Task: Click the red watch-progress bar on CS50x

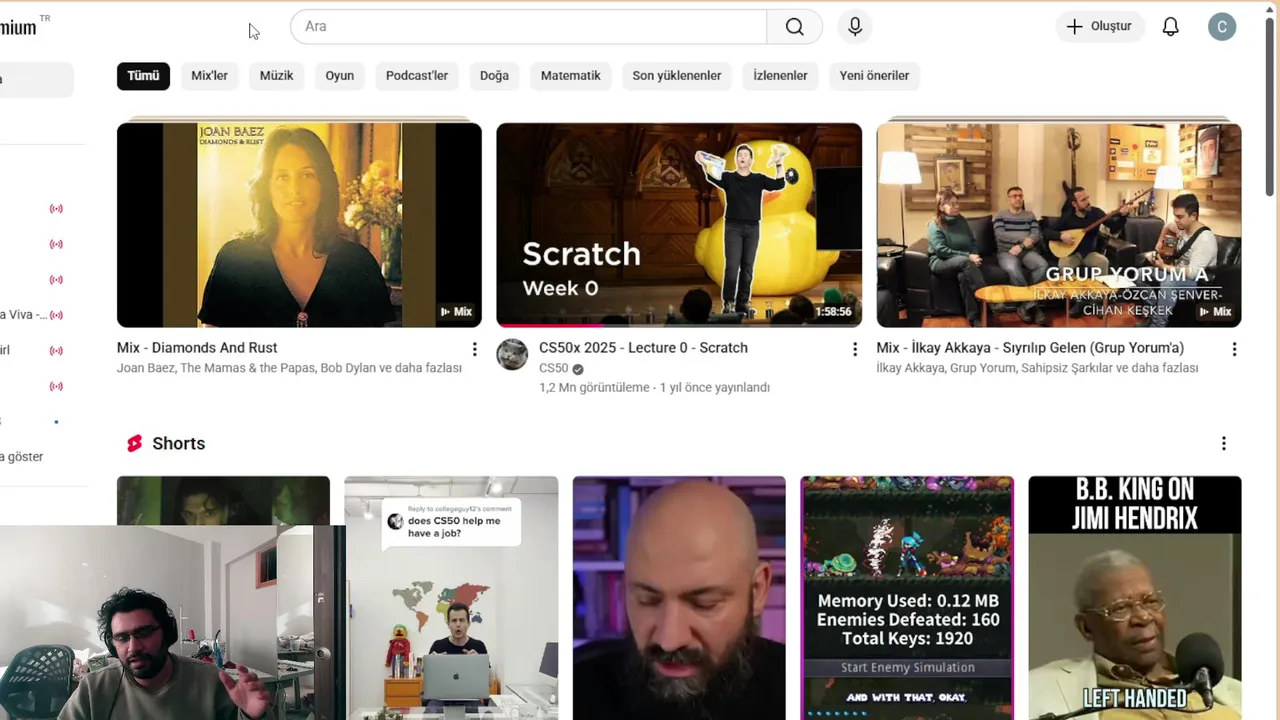Action: pos(549,325)
